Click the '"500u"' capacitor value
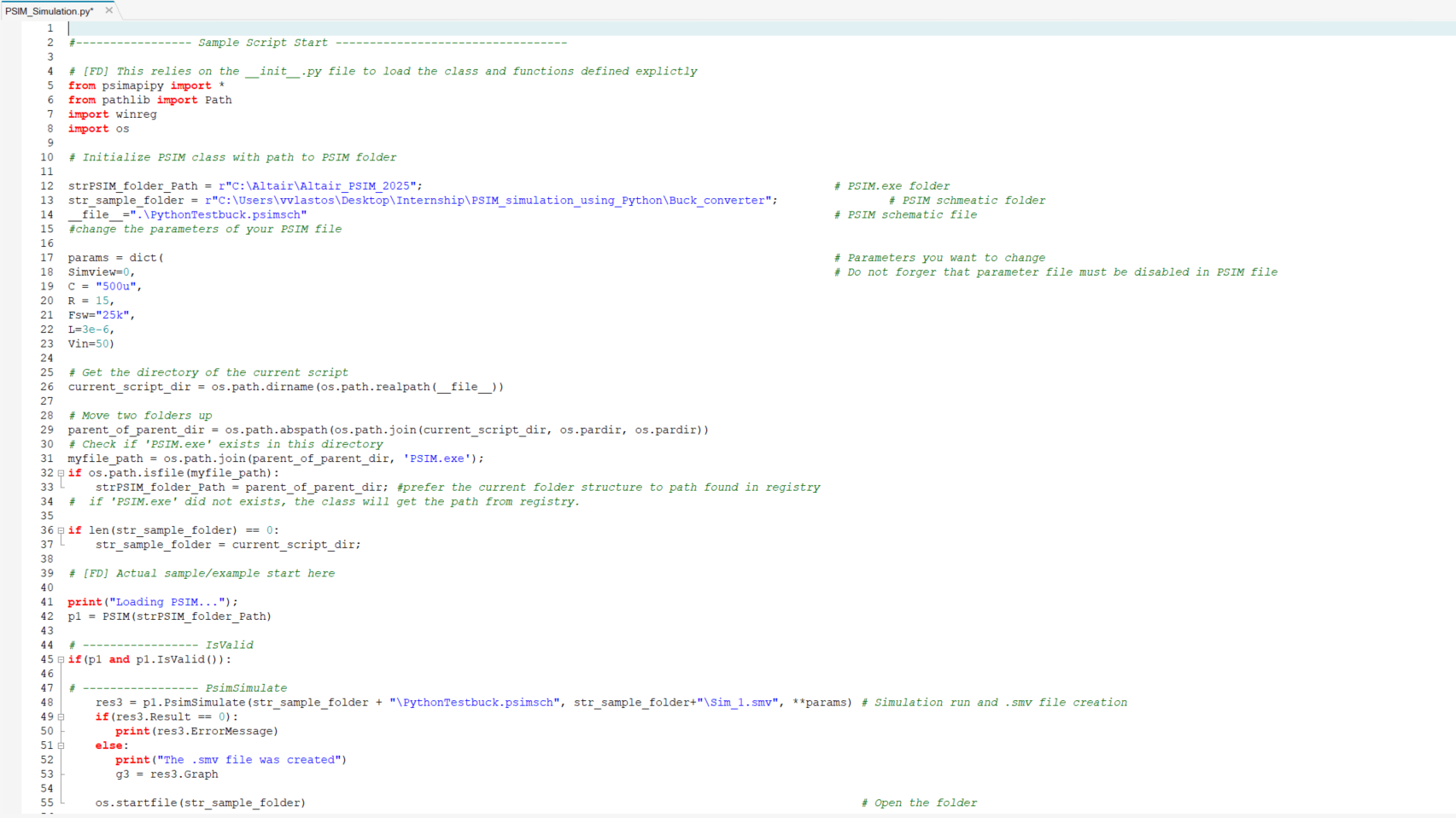This screenshot has height=818, width=1456. click(x=115, y=287)
